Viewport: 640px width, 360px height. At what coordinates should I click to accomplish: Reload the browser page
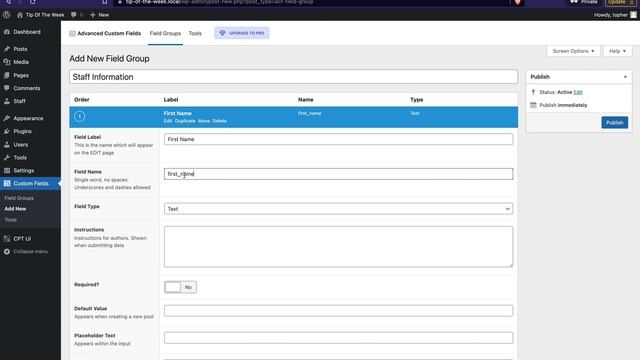[33, 2]
